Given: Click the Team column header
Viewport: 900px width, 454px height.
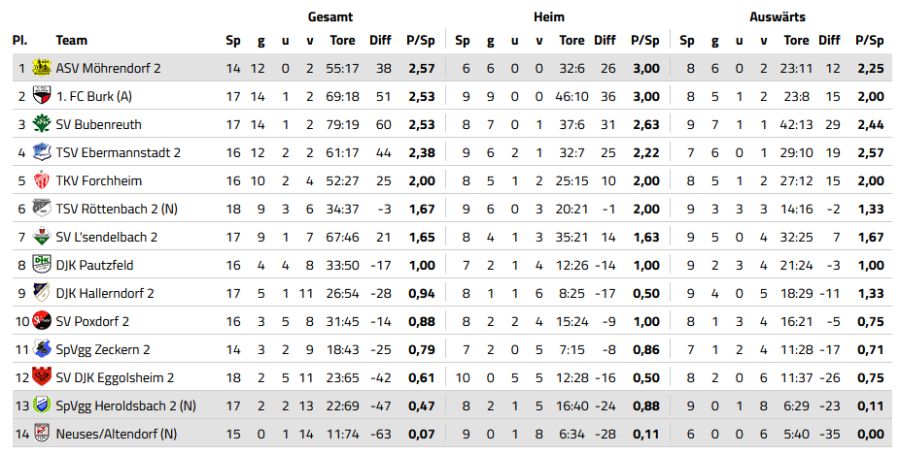Looking at the screenshot, I should click(72, 41).
